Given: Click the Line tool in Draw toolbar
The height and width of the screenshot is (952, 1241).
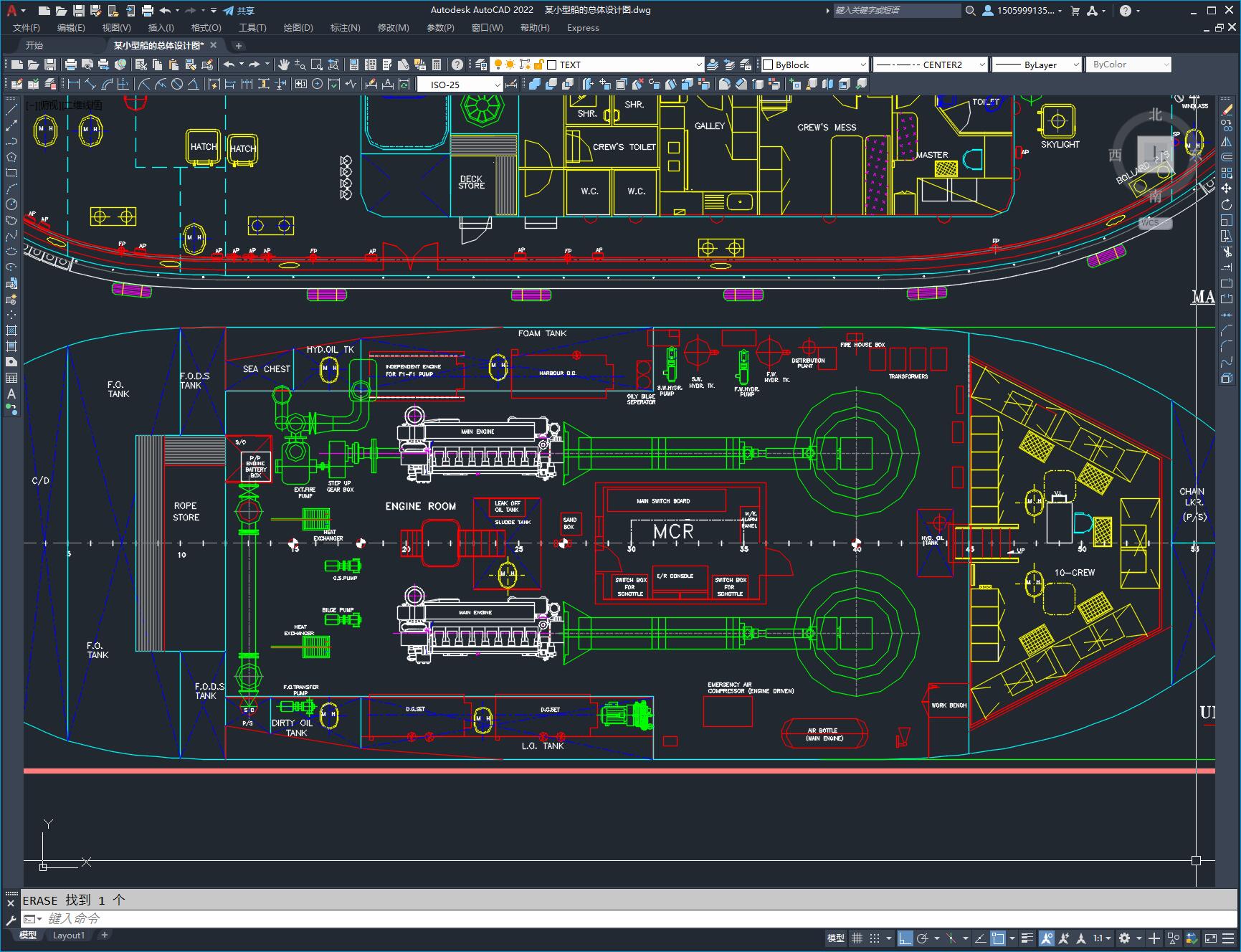Looking at the screenshot, I should [11, 110].
